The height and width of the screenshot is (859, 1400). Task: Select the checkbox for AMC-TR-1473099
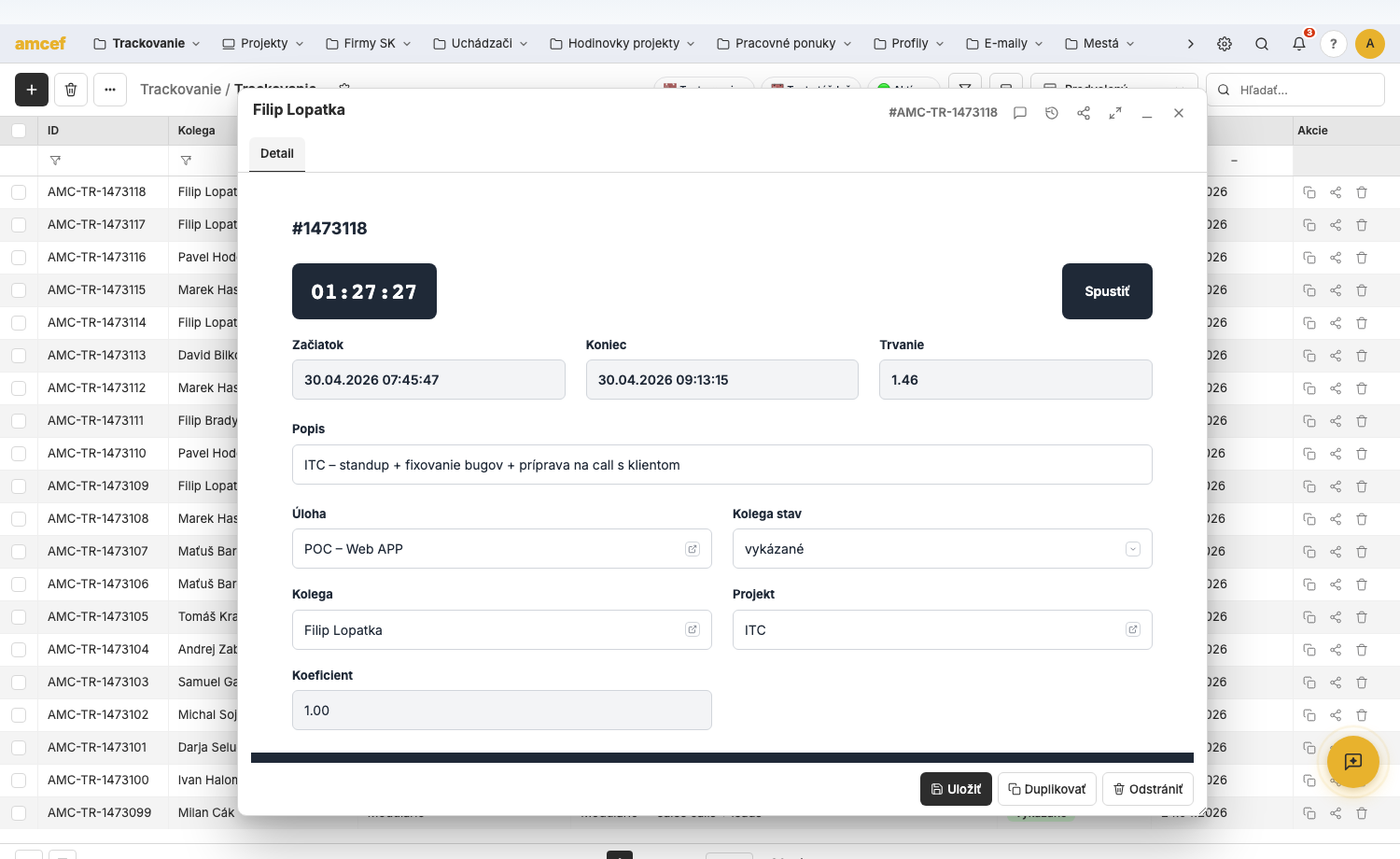click(19, 813)
